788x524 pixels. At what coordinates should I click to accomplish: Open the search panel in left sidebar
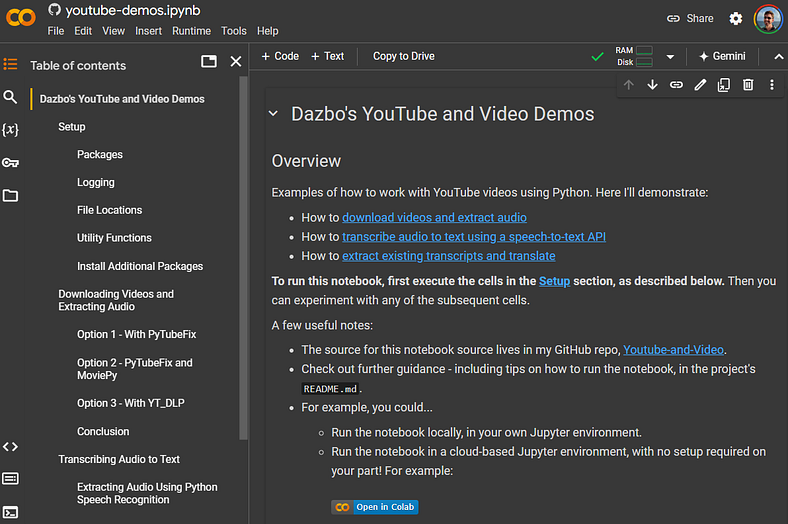(x=10, y=97)
